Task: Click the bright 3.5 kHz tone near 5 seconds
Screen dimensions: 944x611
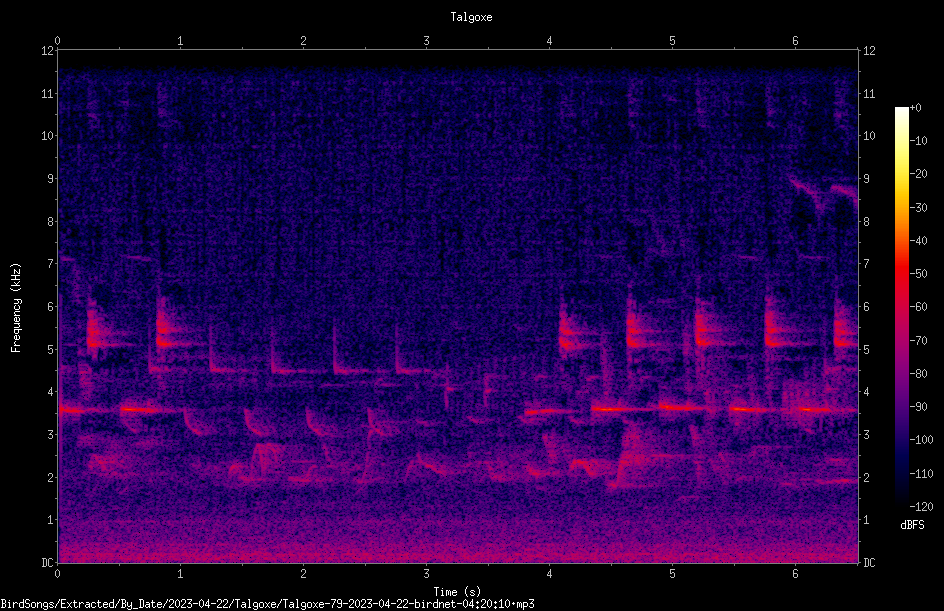Action: coord(680,408)
